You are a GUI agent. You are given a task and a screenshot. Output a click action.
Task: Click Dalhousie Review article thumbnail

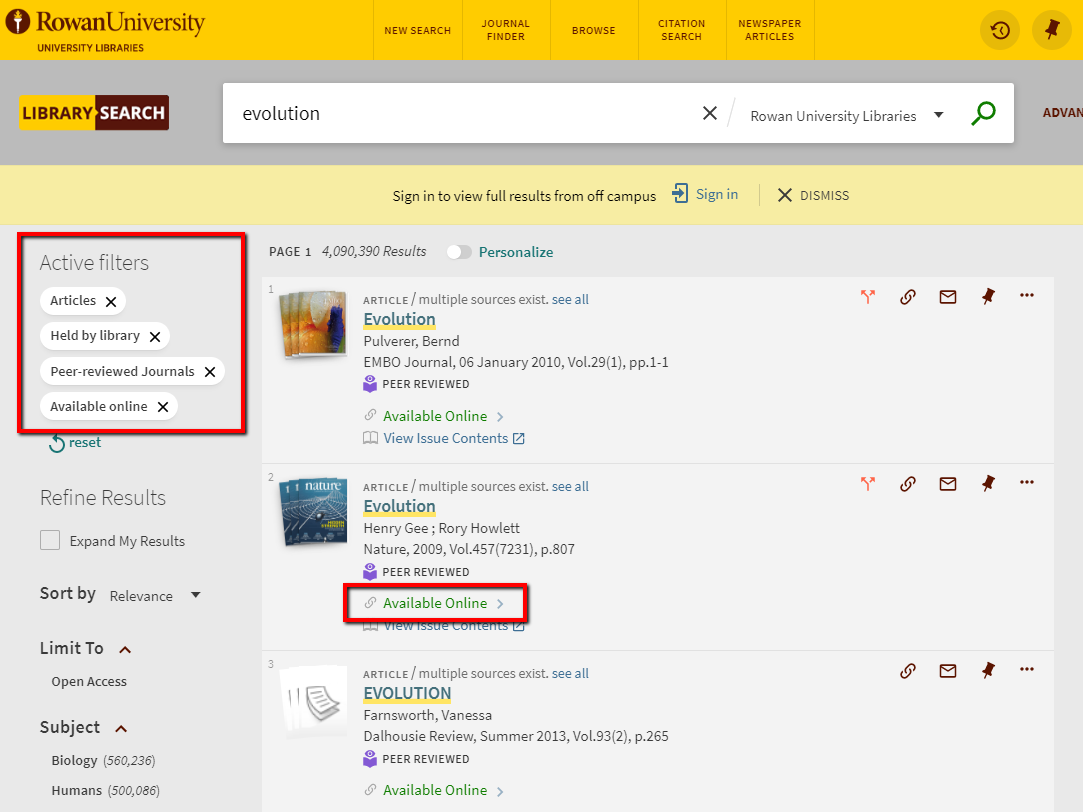coord(313,702)
